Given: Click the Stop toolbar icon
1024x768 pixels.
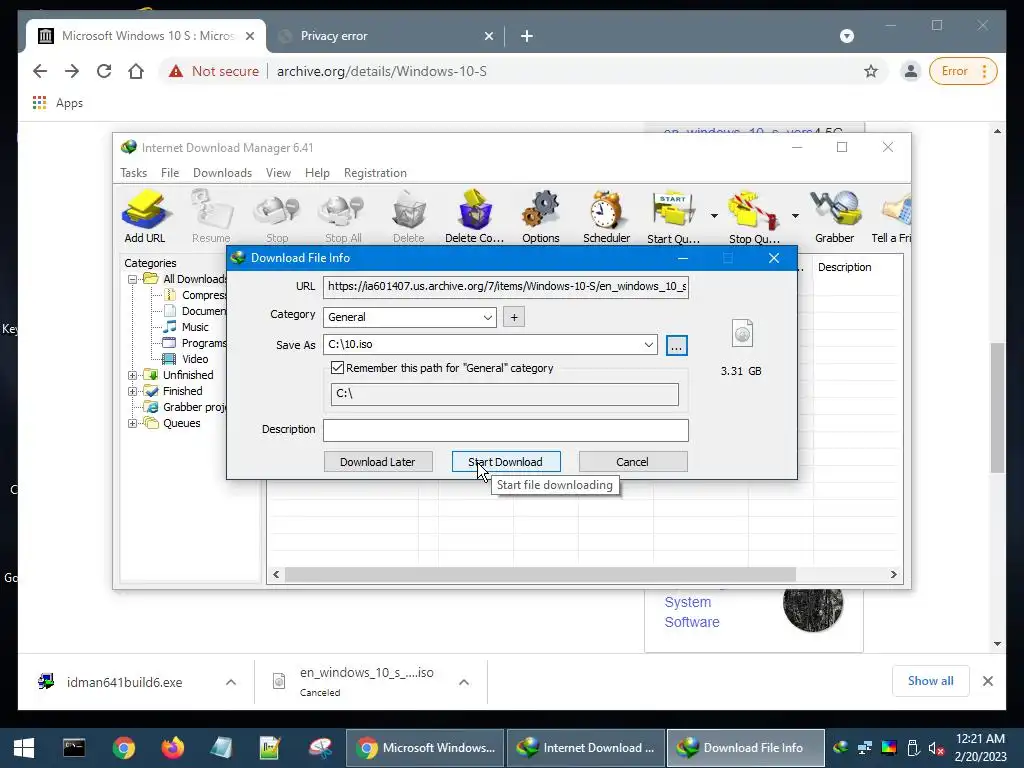Looking at the screenshot, I should point(277,216).
